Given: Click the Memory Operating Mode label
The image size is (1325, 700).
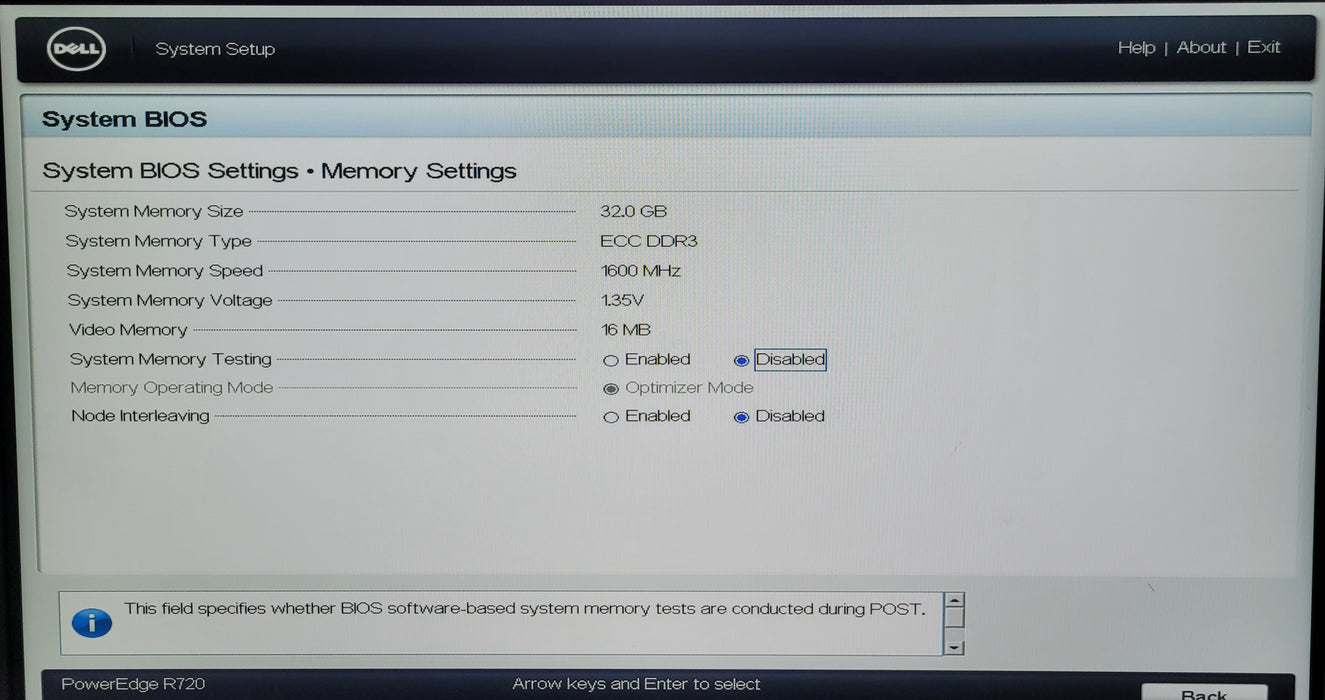Looking at the screenshot, I should pos(171,388).
